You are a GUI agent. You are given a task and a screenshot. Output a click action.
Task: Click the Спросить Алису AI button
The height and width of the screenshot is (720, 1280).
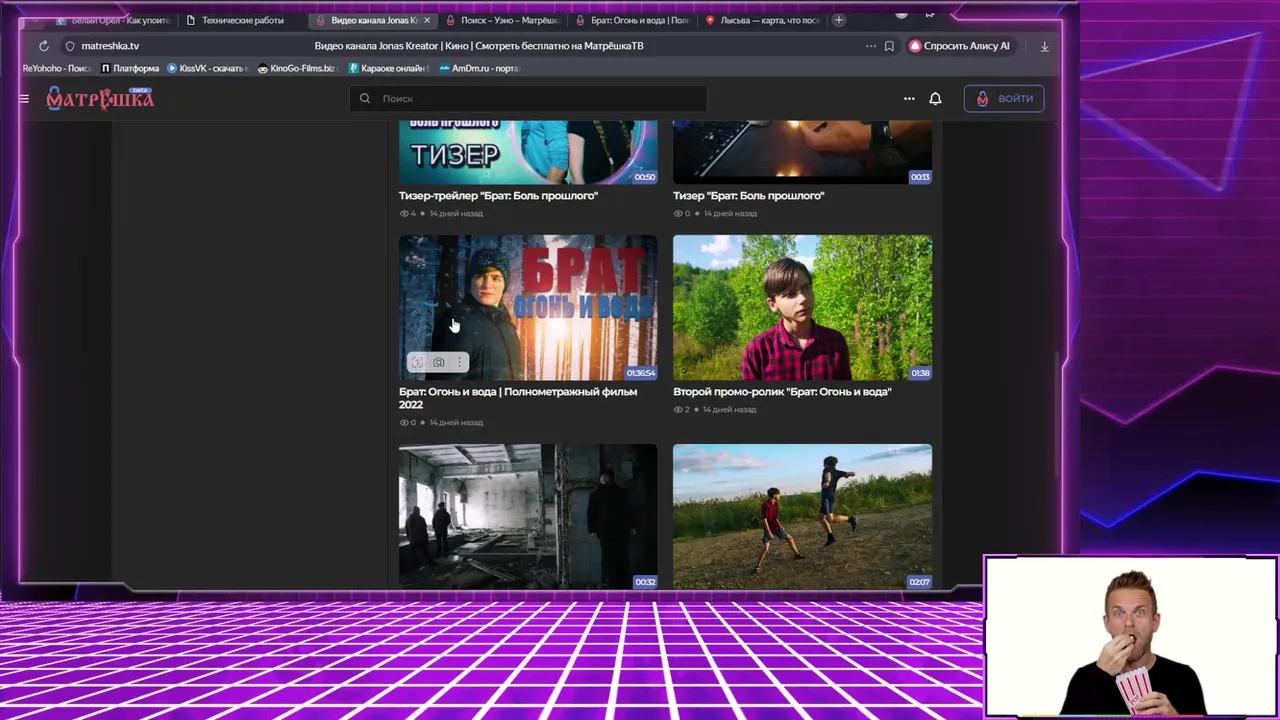click(x=960, y=46)
